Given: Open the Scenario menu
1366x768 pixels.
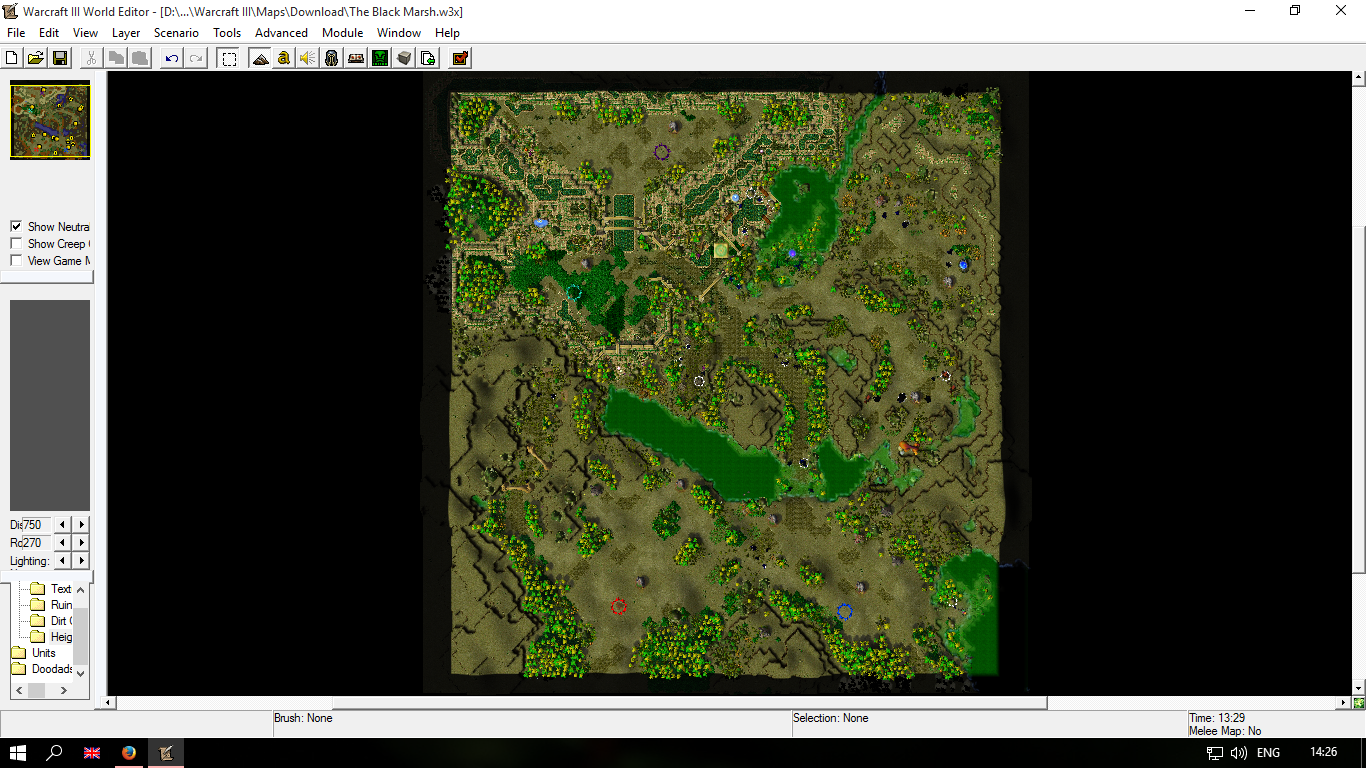Looking at the screenshot, I should [176, 33].
